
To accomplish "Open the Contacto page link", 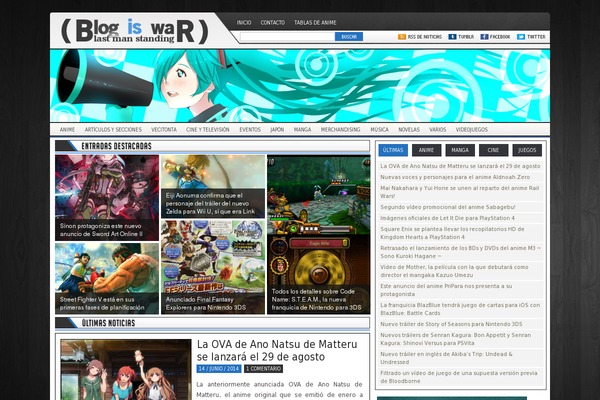I will [x=272, y=21].
